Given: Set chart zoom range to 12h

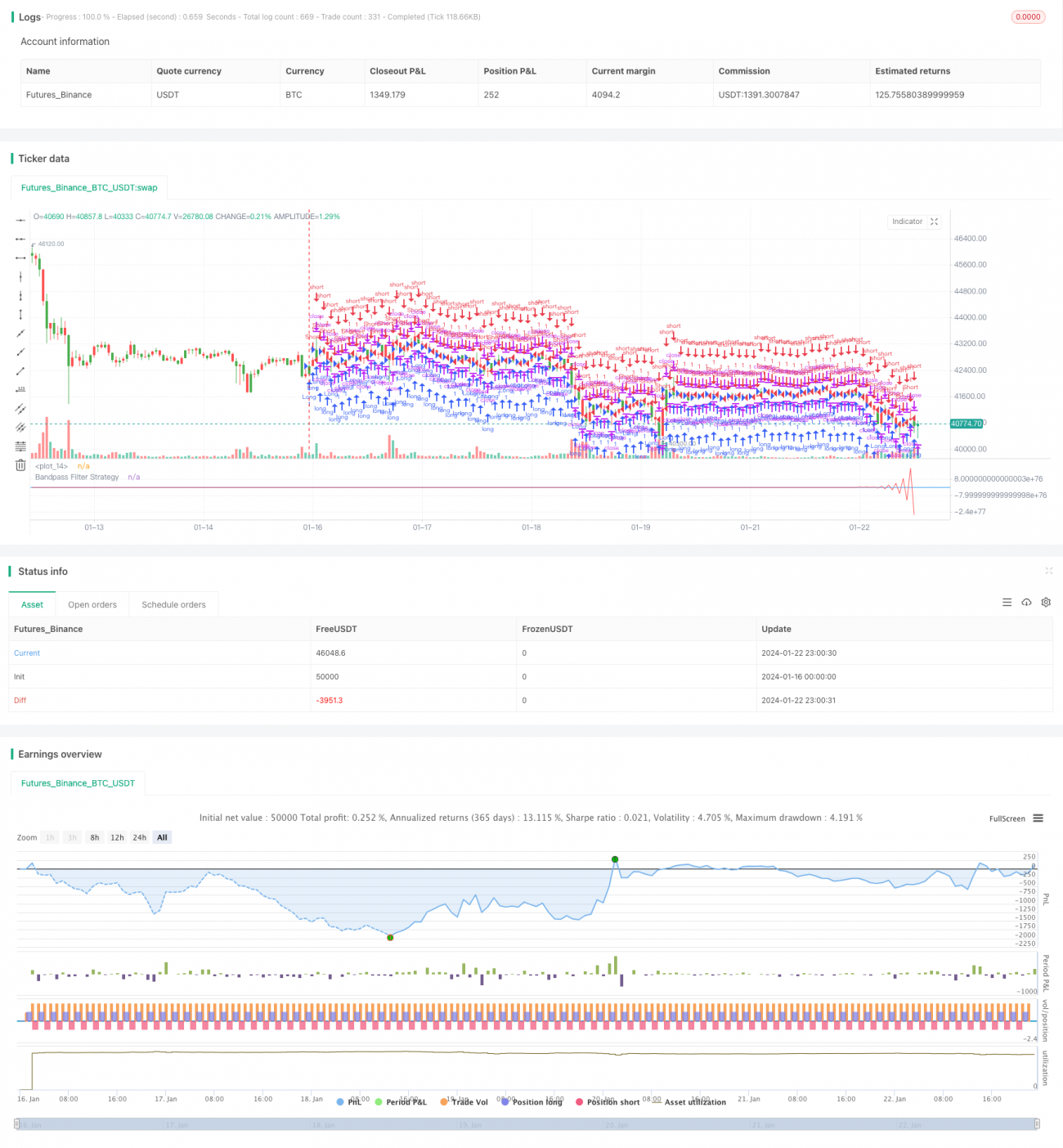Looking at the screenshot, I should 117,837.
